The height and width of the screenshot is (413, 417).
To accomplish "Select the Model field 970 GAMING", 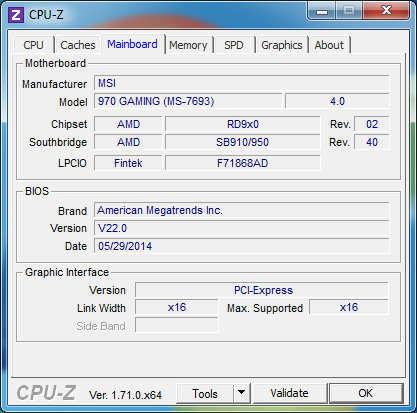I will click(x=188, y=101).
